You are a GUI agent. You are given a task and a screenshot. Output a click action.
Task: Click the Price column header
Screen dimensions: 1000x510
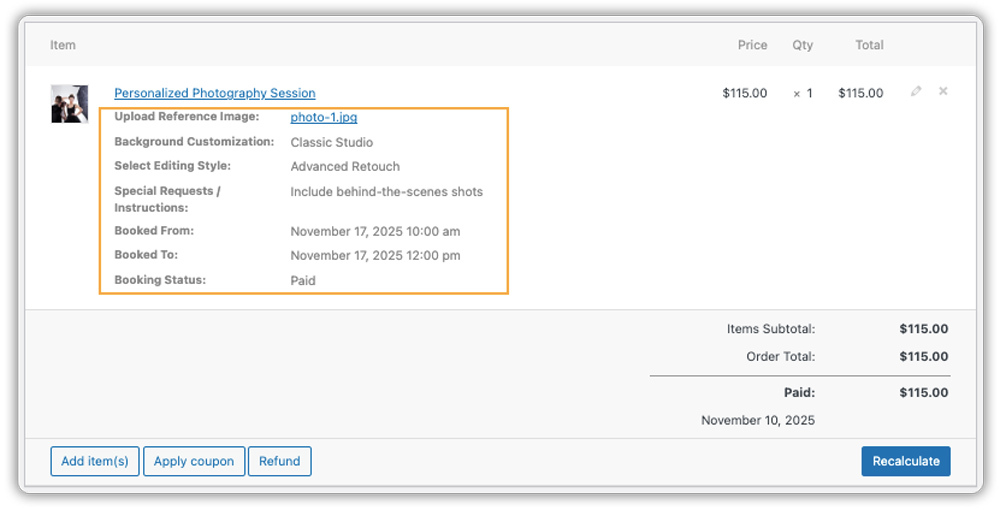coord(752,45)
